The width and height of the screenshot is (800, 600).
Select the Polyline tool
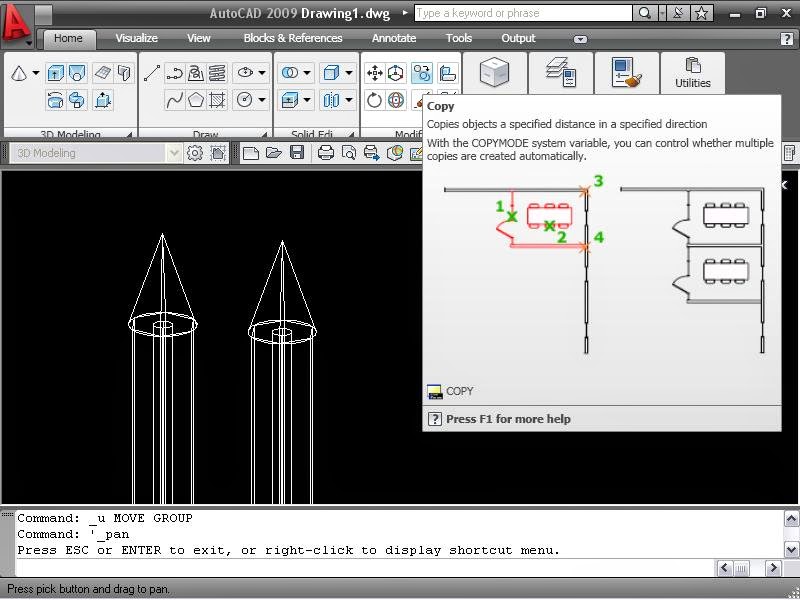coord(174,73)
